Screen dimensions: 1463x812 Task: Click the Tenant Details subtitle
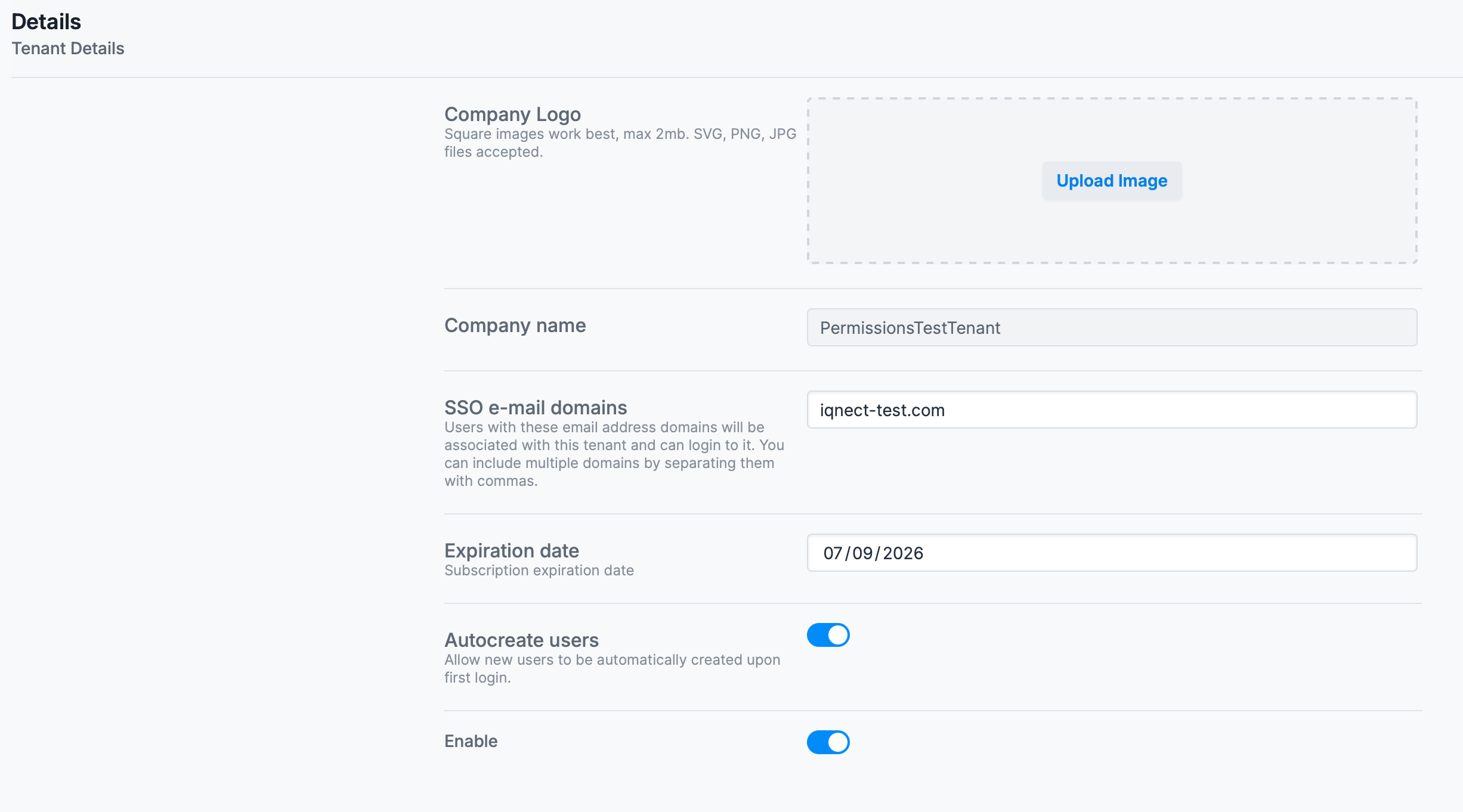tap(68, 48)
